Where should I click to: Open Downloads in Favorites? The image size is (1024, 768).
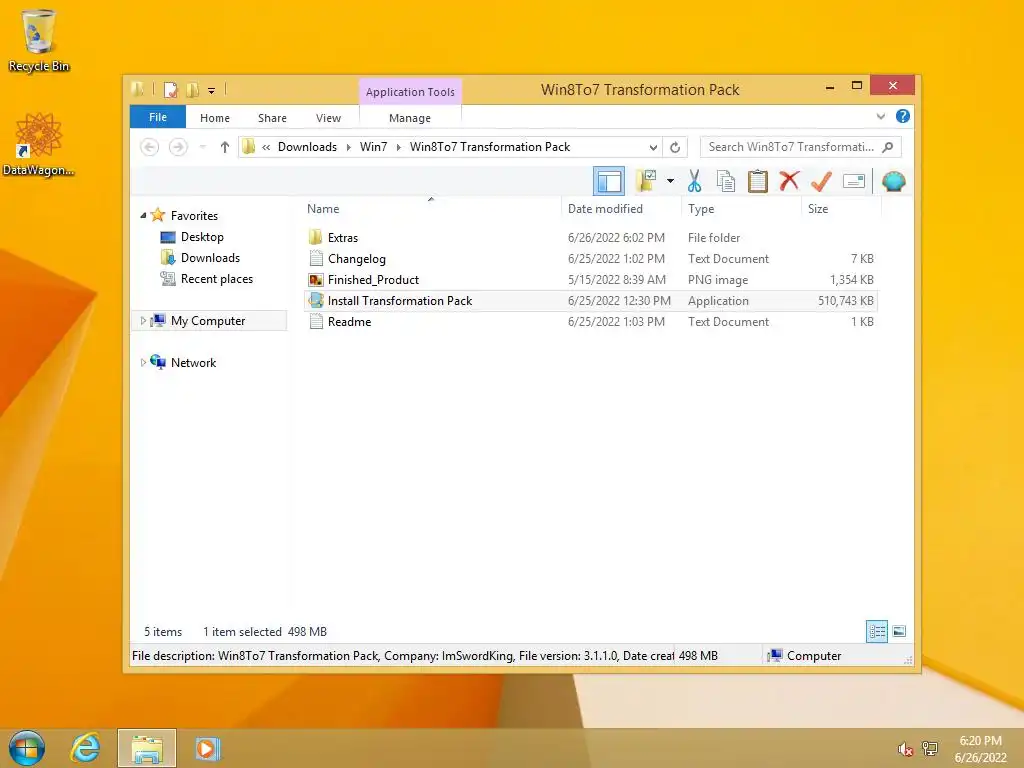[x=210, y=258]
